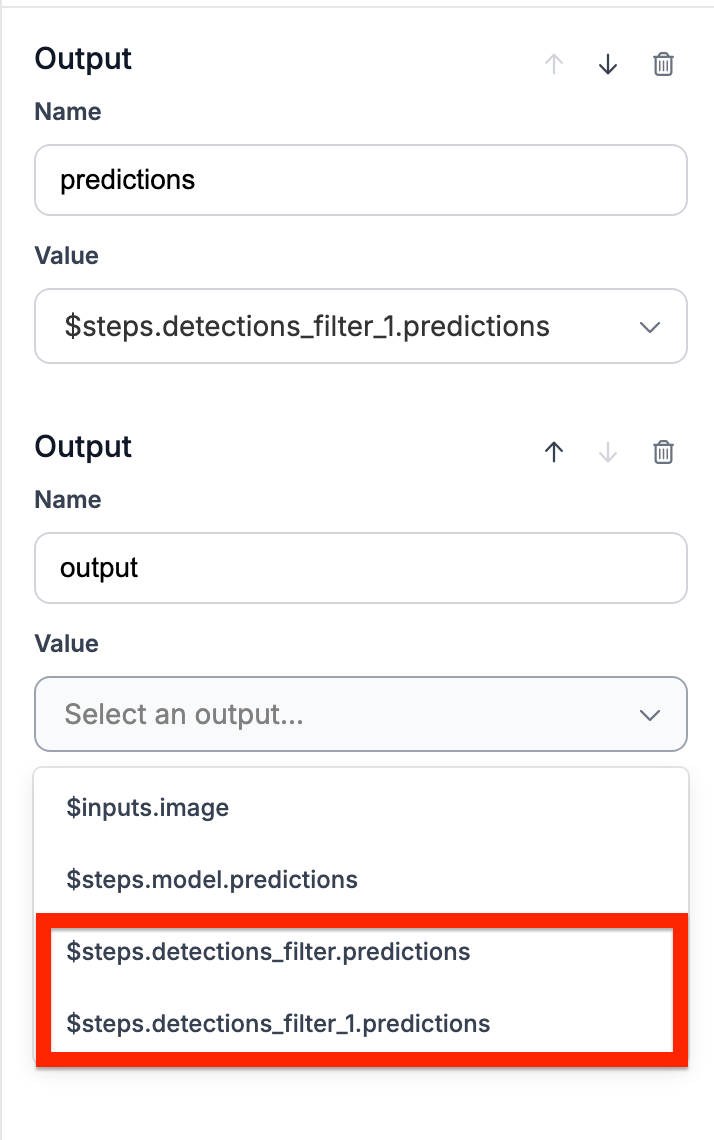Choose $inputs.image from the list
This screenshot has height=1140, width=714.
pyautogui.click(x=148, y=807)
